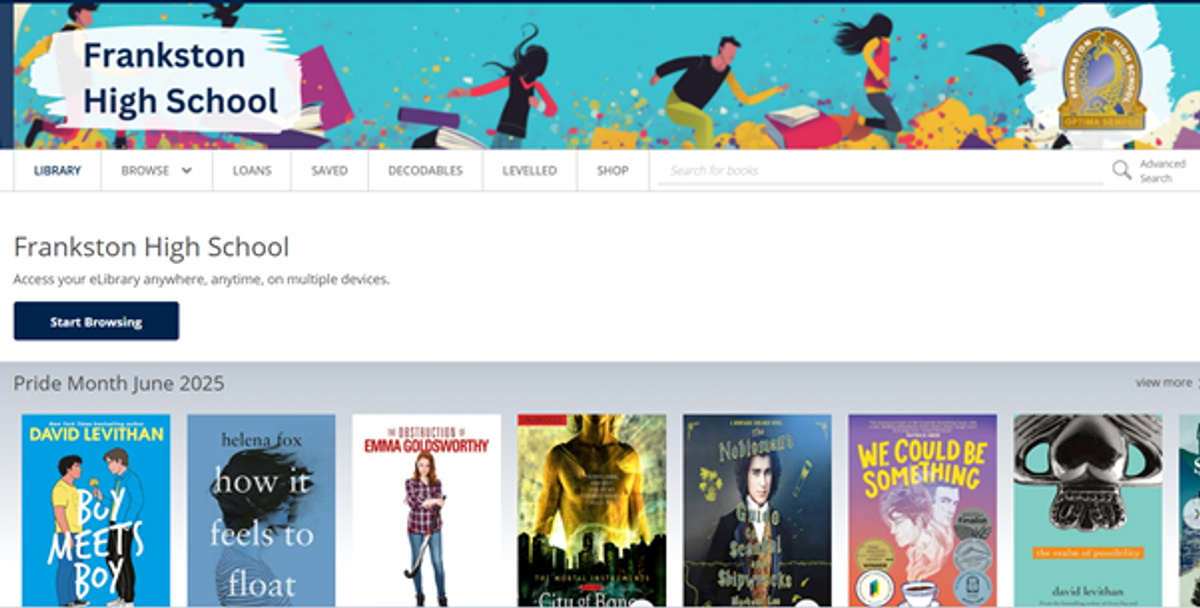Switch to the Decodables tab
Viewport: 1200px width, 608px height.
click(x=425, y=171)
